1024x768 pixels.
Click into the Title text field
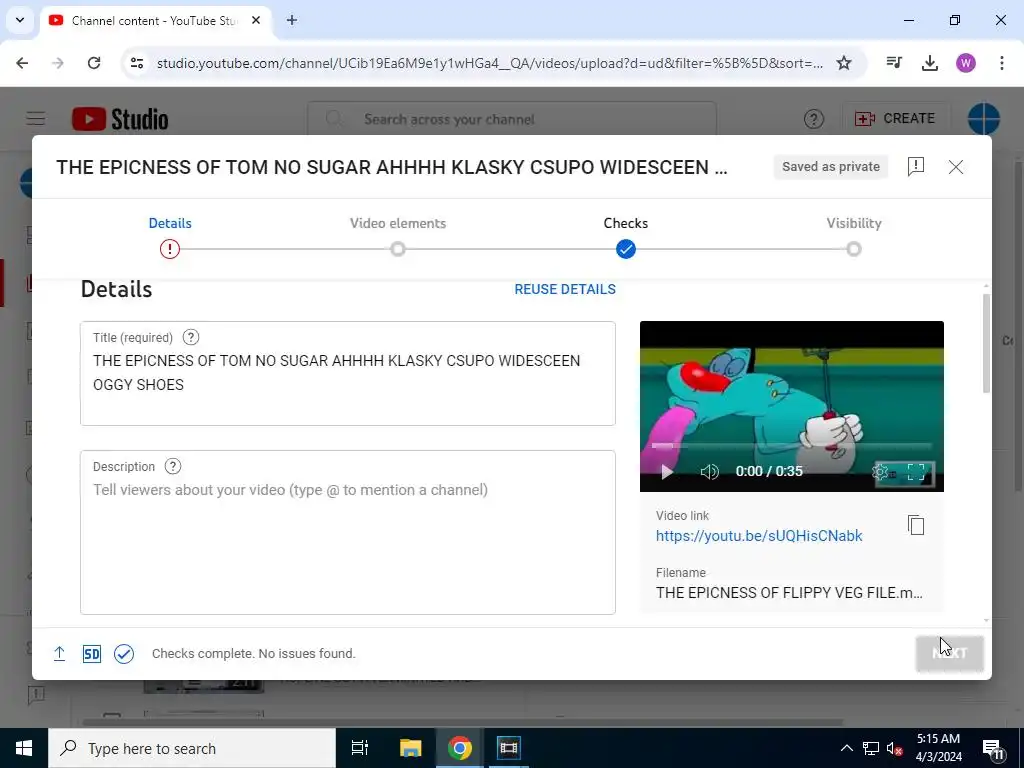click(x=347, y=374)
